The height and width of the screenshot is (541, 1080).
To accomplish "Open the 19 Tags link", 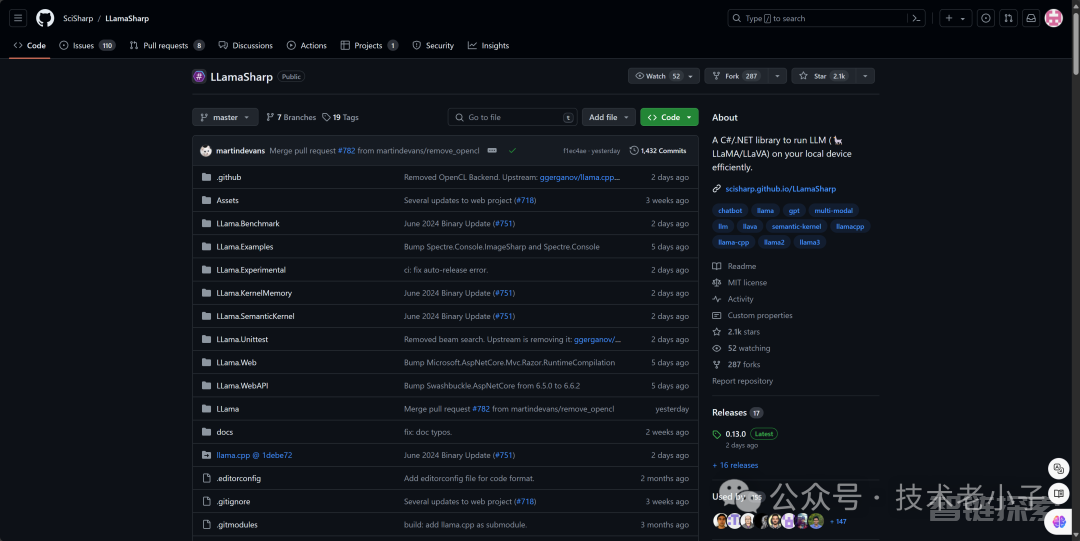I will tap(340, 117).
